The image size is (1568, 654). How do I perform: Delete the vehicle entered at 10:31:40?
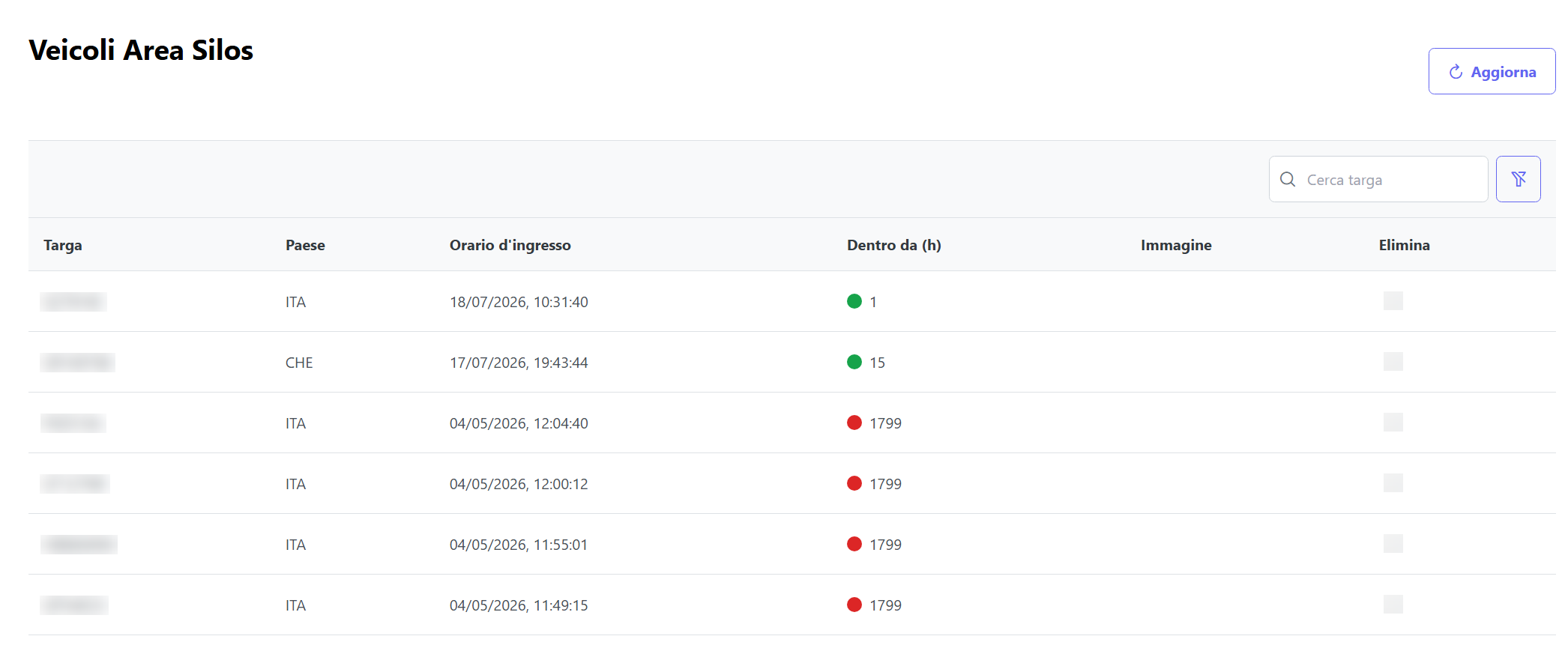point(1393,301)
